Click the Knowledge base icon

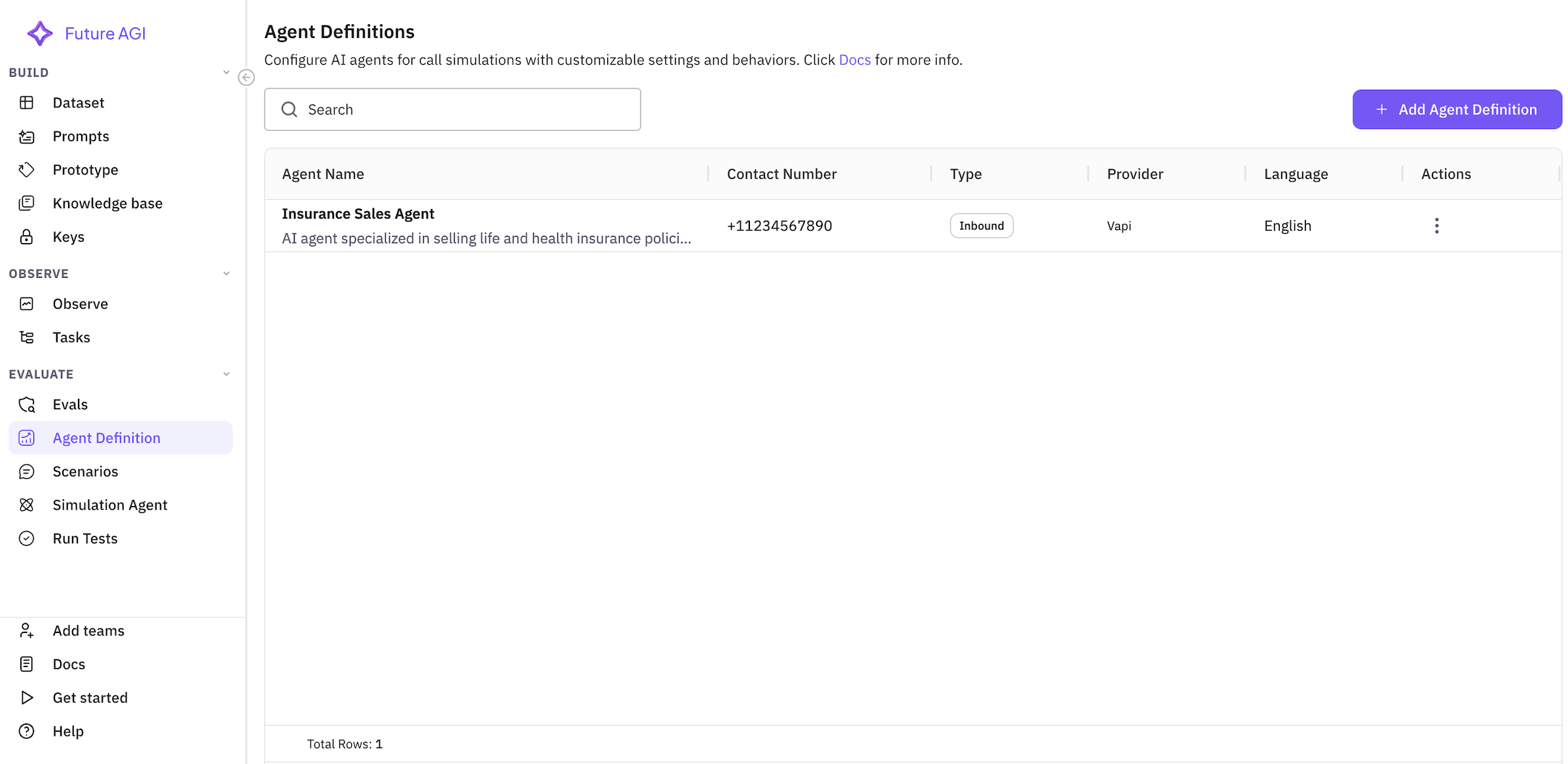click(x=26, y=203)
